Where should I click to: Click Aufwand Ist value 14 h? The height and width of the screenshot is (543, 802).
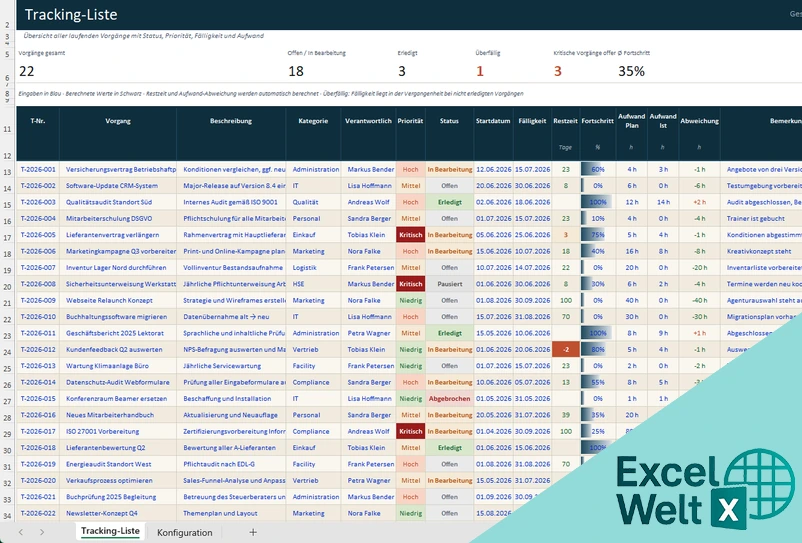(x=663, y=202)
